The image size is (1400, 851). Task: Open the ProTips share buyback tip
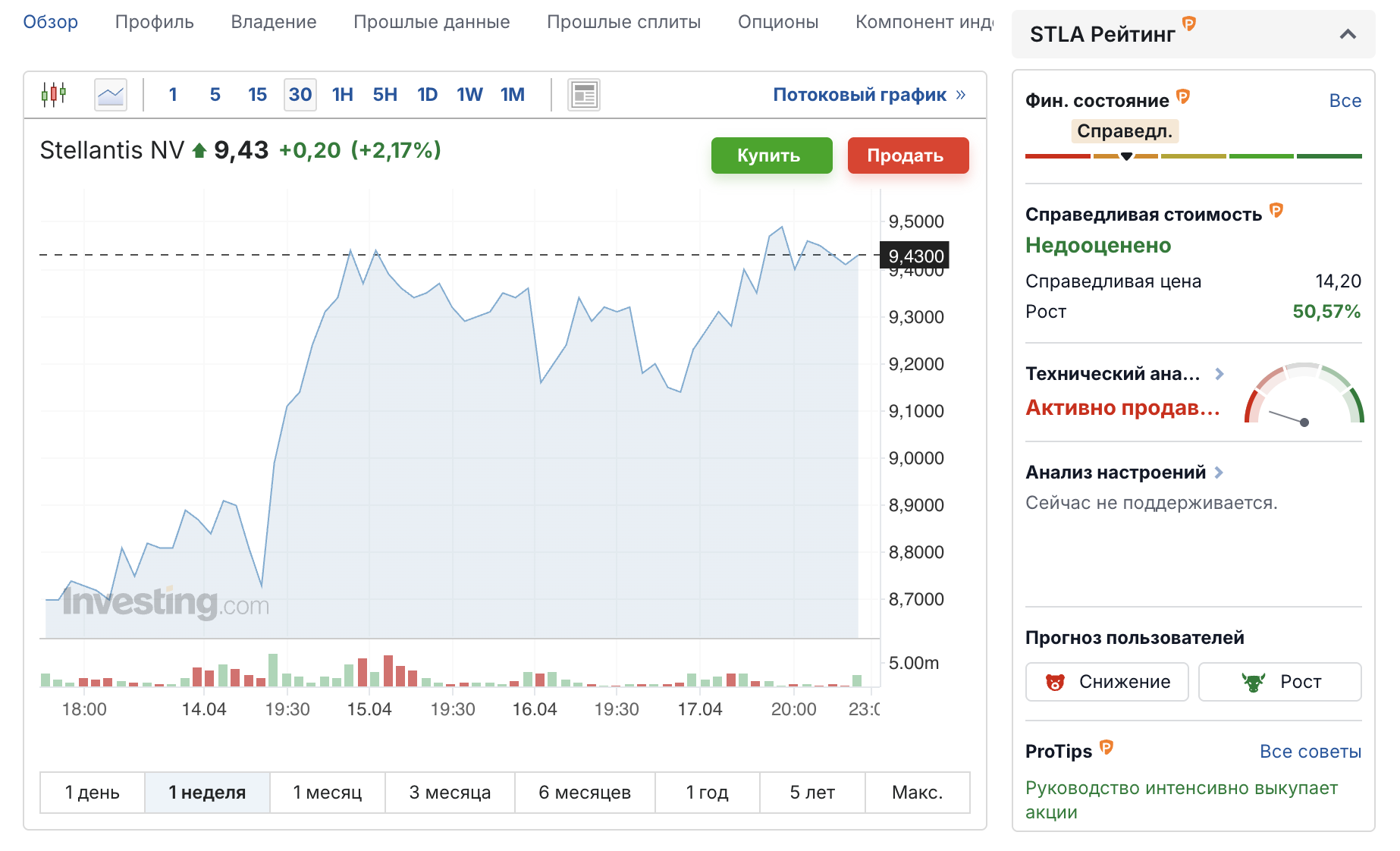coord(1181,799)
